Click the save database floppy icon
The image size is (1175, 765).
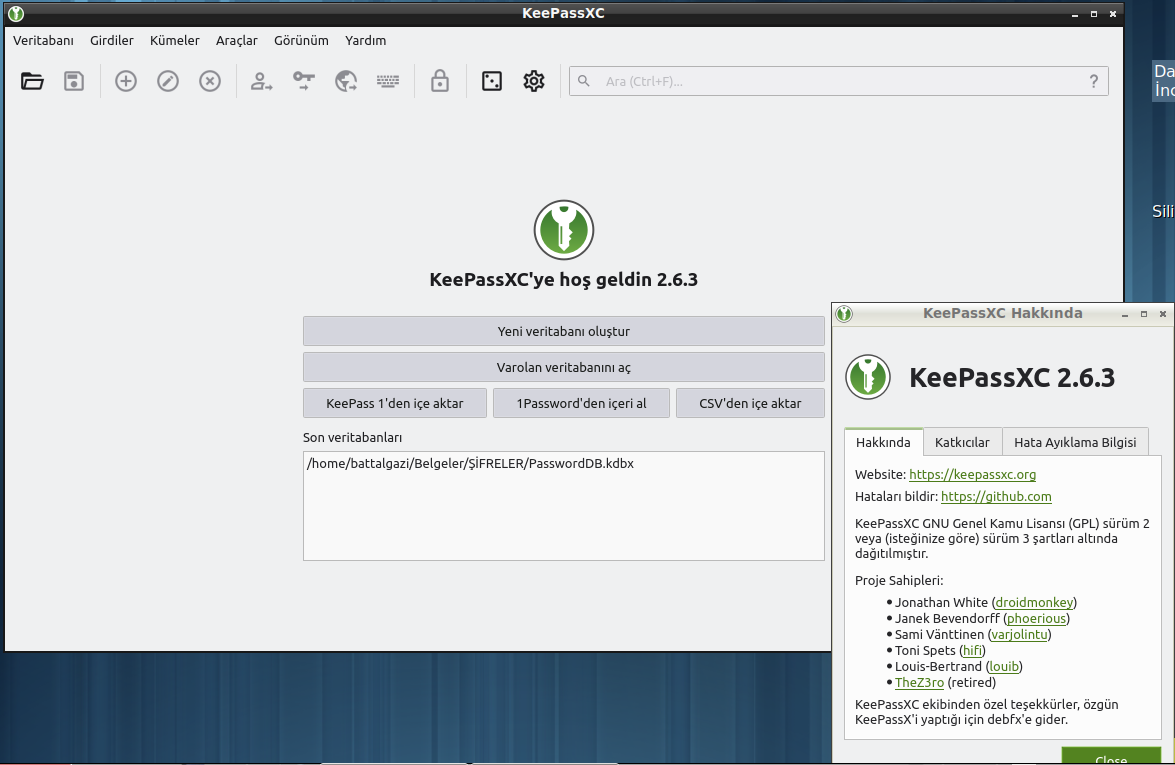(73, 81)
